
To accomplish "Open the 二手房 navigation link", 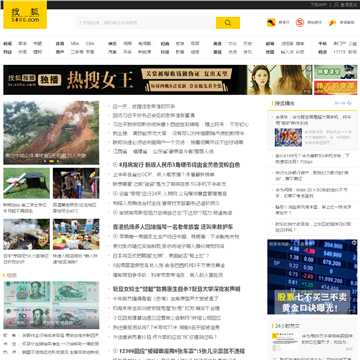I will tap(77, 52).
